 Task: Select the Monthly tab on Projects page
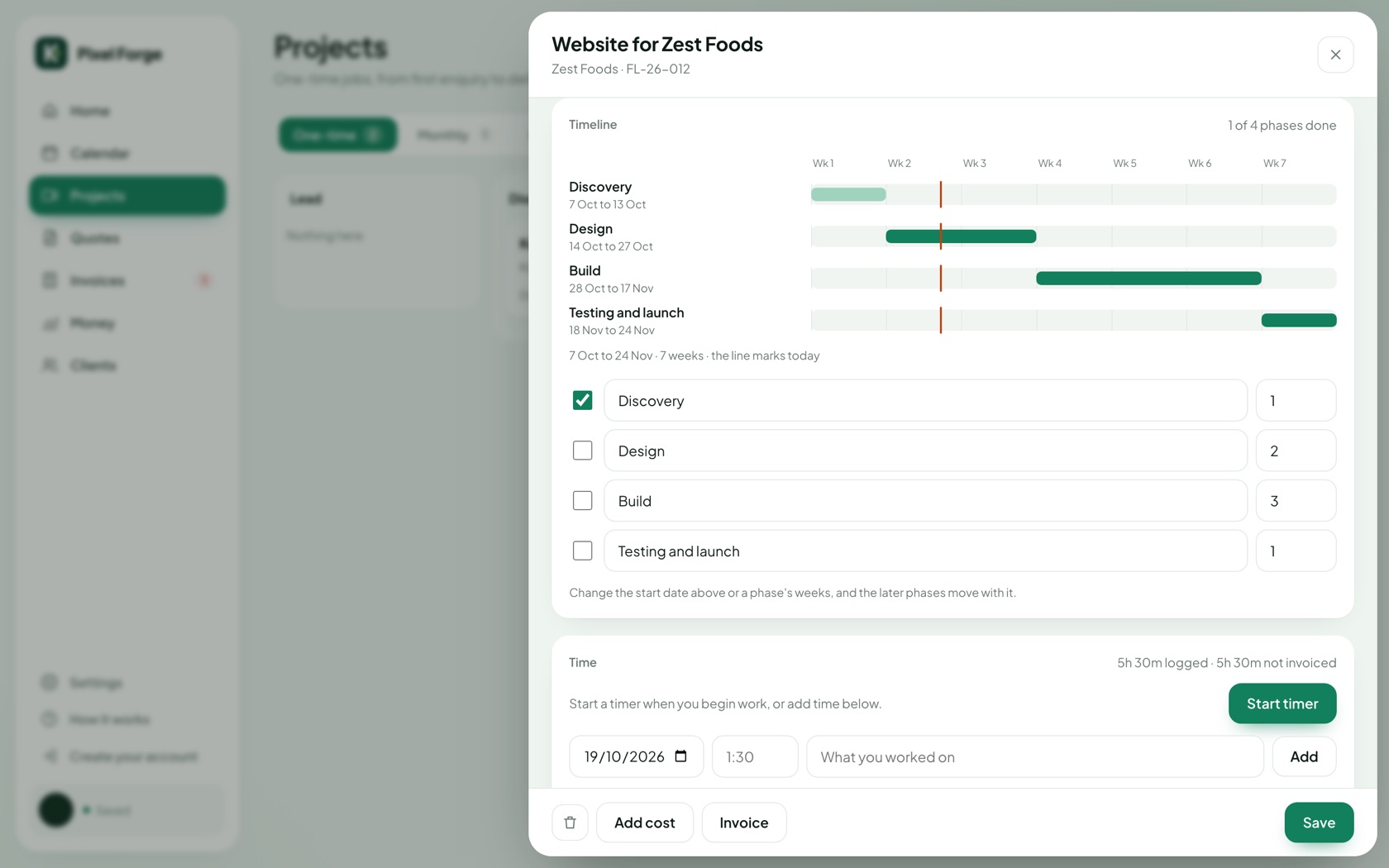click(x=454, y=135)
